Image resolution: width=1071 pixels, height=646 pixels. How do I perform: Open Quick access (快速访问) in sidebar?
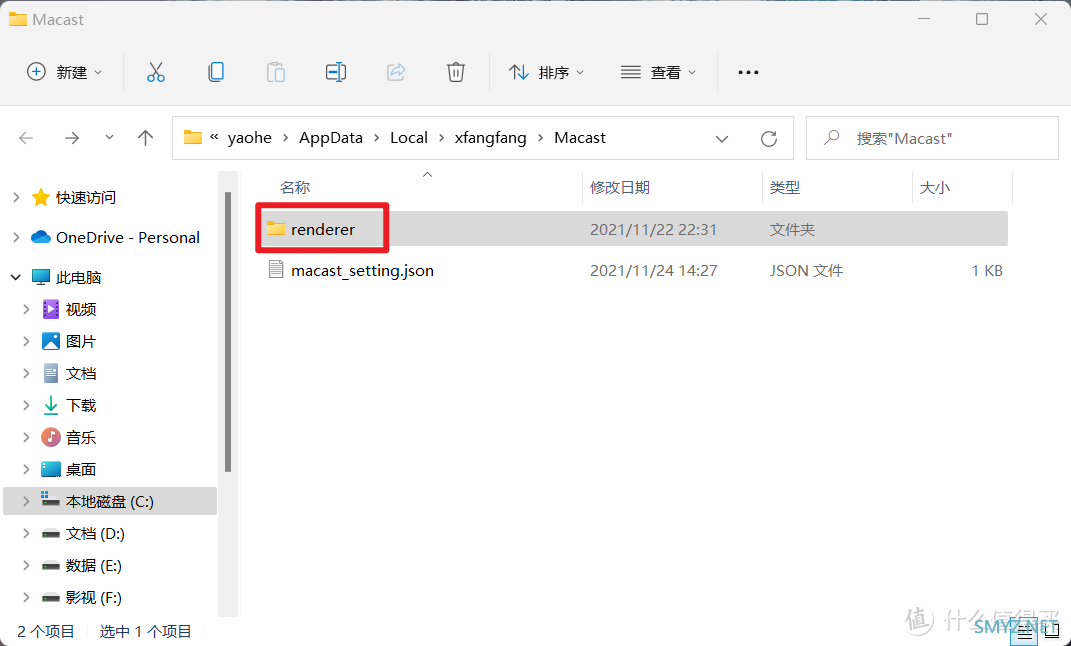point(85,197)
